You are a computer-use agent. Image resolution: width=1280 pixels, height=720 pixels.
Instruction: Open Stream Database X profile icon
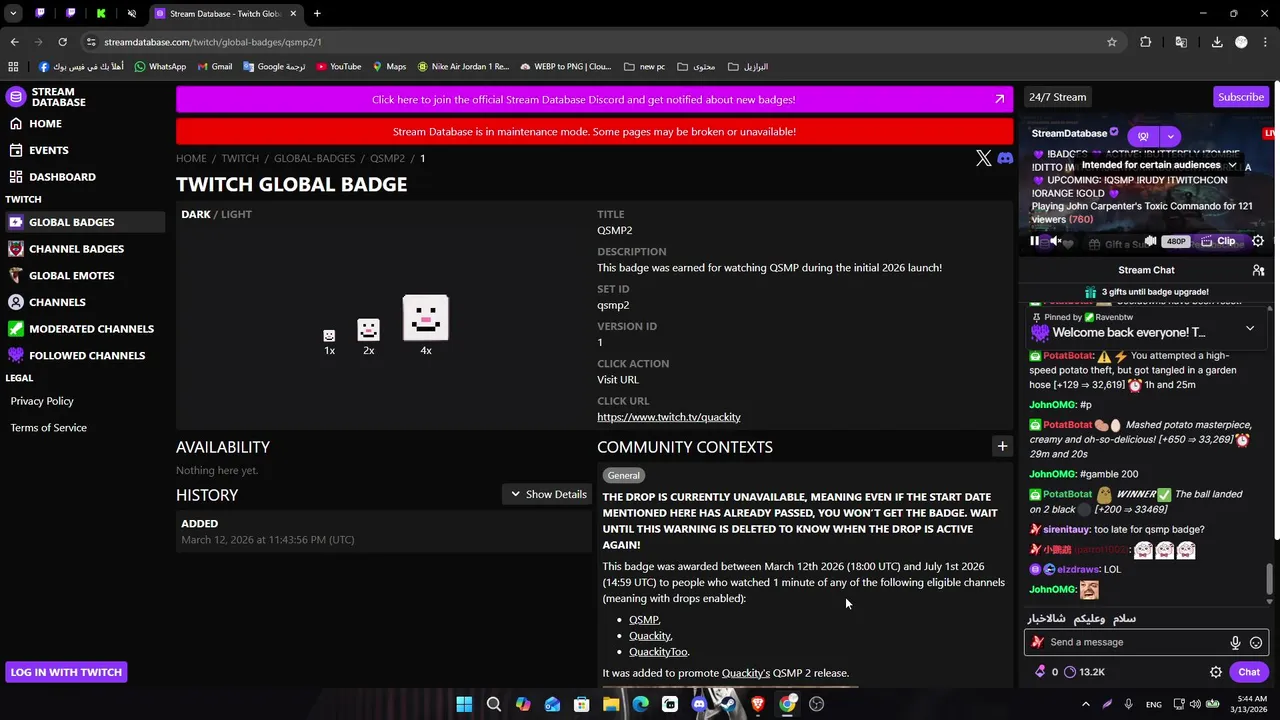tap(984, 158)
